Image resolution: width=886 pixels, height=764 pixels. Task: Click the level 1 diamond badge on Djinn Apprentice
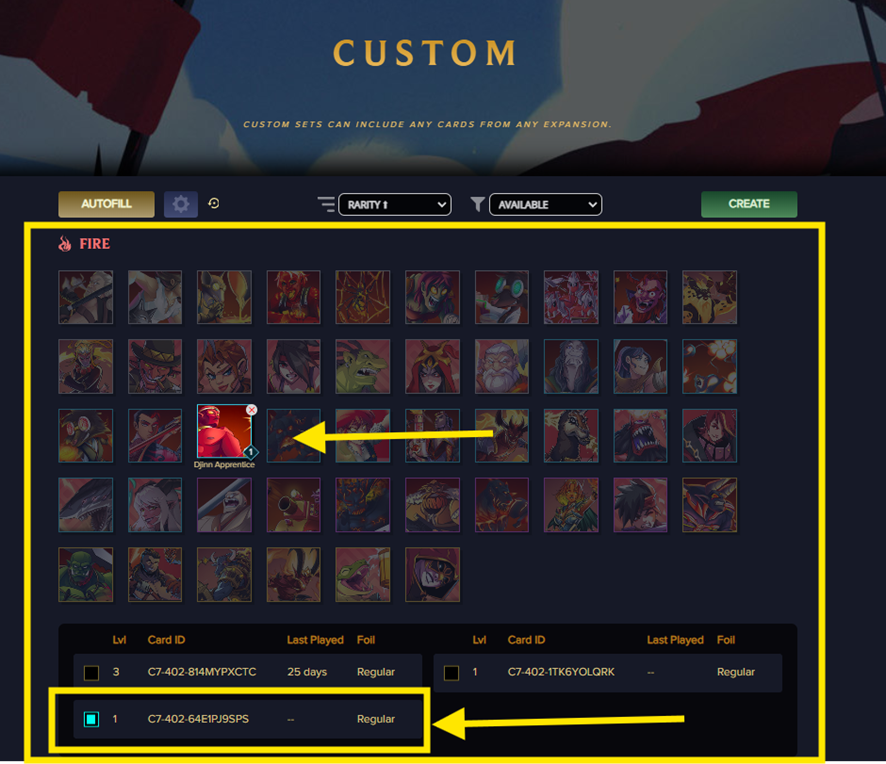coord(251,452)
